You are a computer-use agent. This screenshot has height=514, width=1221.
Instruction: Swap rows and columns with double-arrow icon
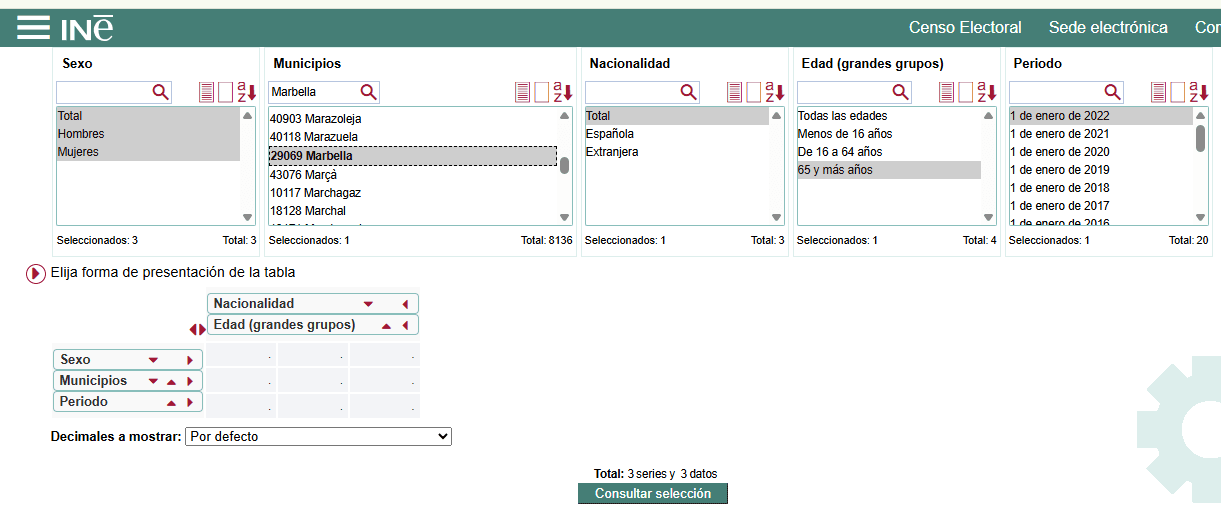click(197, 329)
